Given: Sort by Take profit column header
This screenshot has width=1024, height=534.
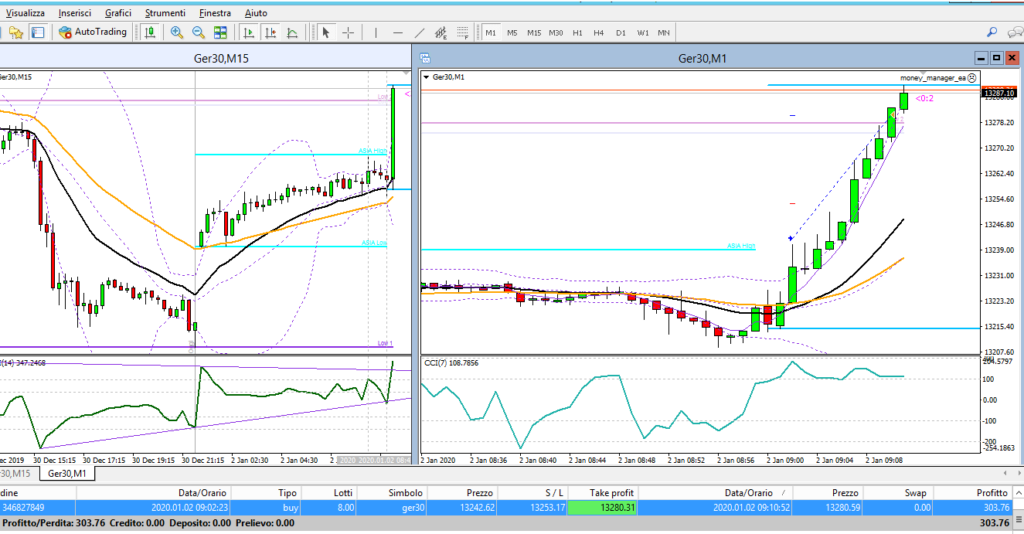Looking at the screenshot, I should (603, 493).
